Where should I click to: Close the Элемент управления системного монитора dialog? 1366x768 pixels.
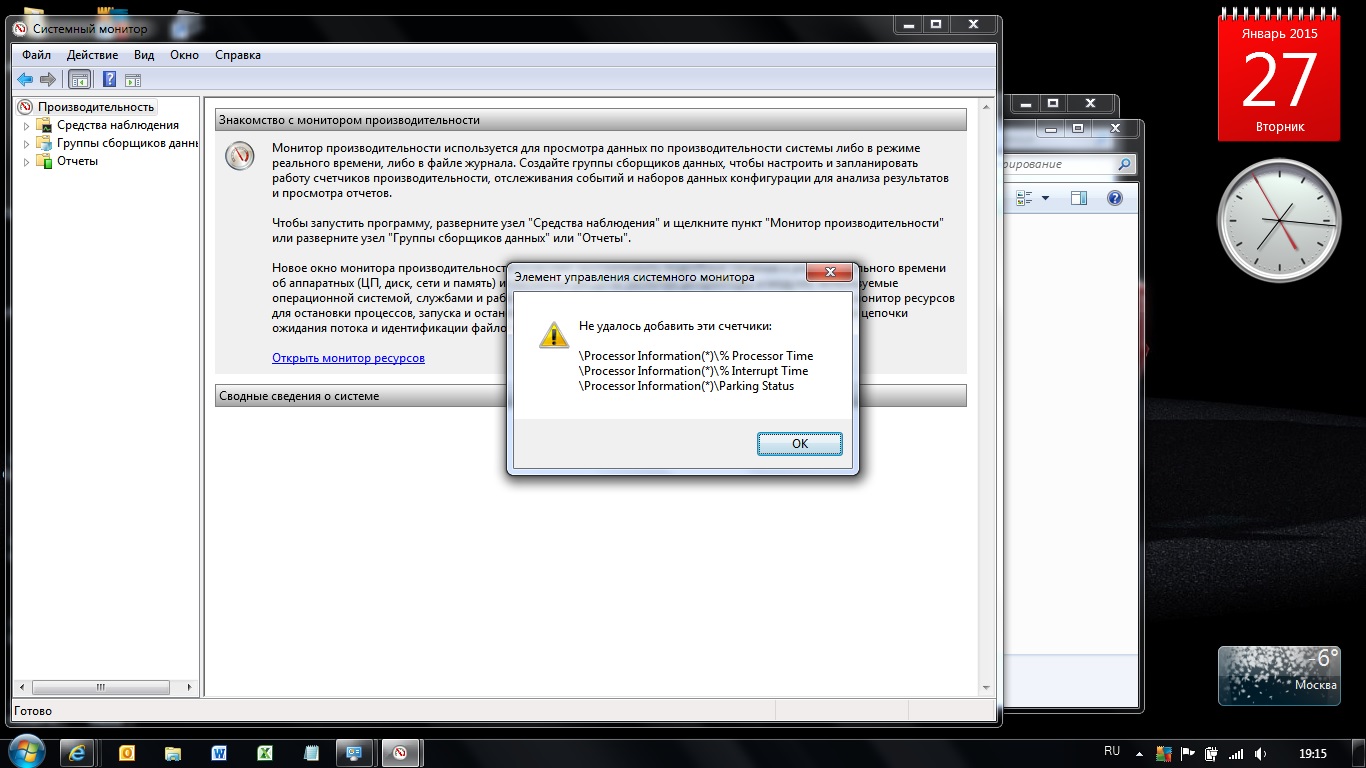[x=830, y=273]
